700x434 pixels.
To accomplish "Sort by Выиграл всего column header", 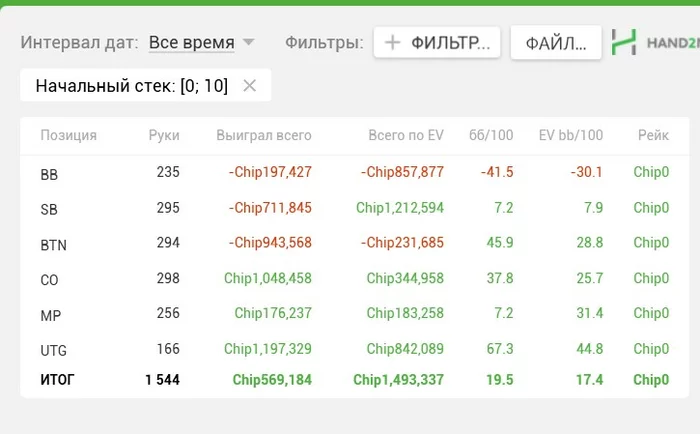I will [x=264, y=135].
